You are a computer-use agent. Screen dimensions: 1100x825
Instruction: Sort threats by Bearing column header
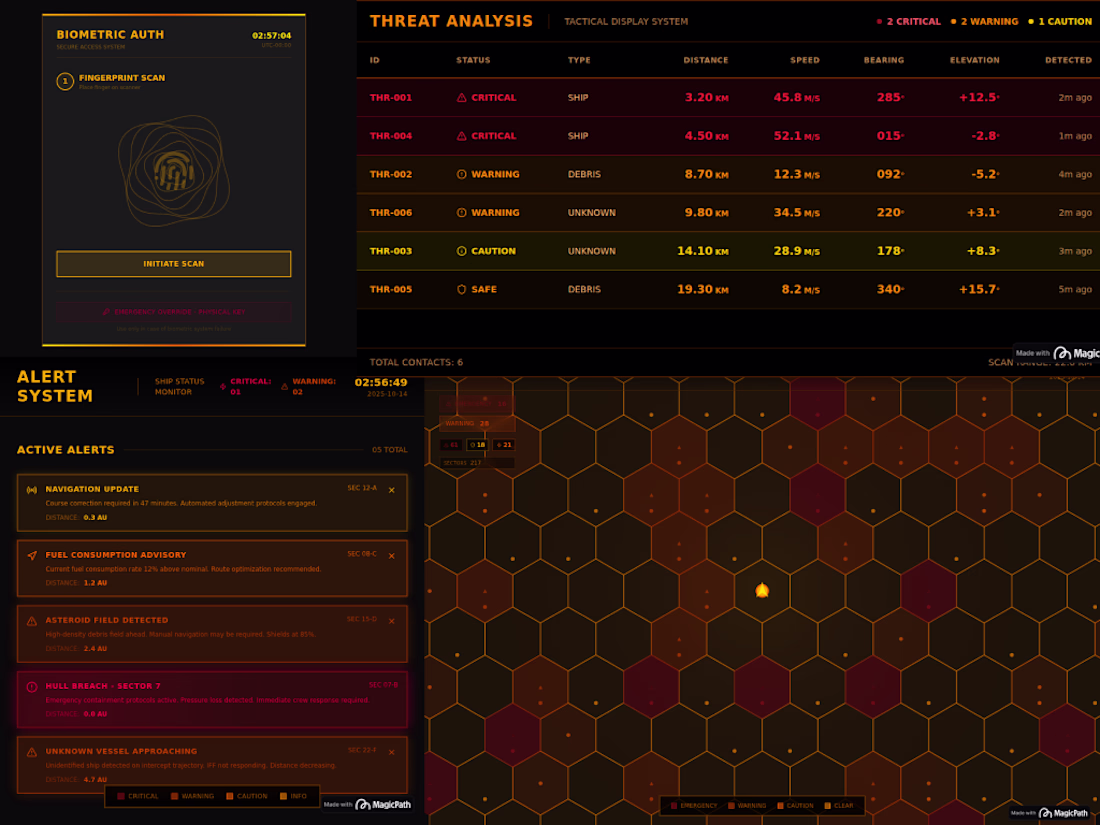(x=883, y=60)
